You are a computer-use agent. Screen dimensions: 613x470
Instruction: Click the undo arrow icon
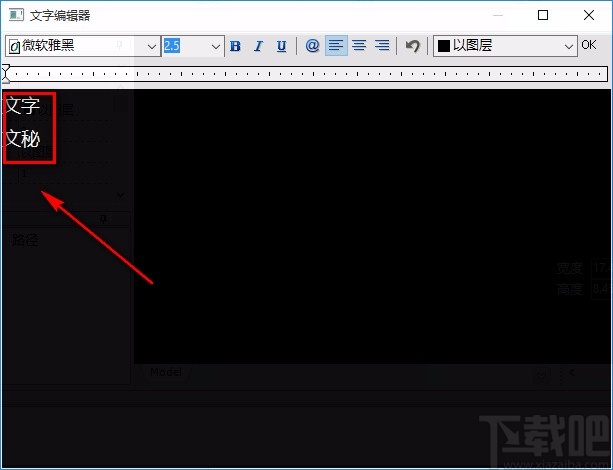point(412,46)
